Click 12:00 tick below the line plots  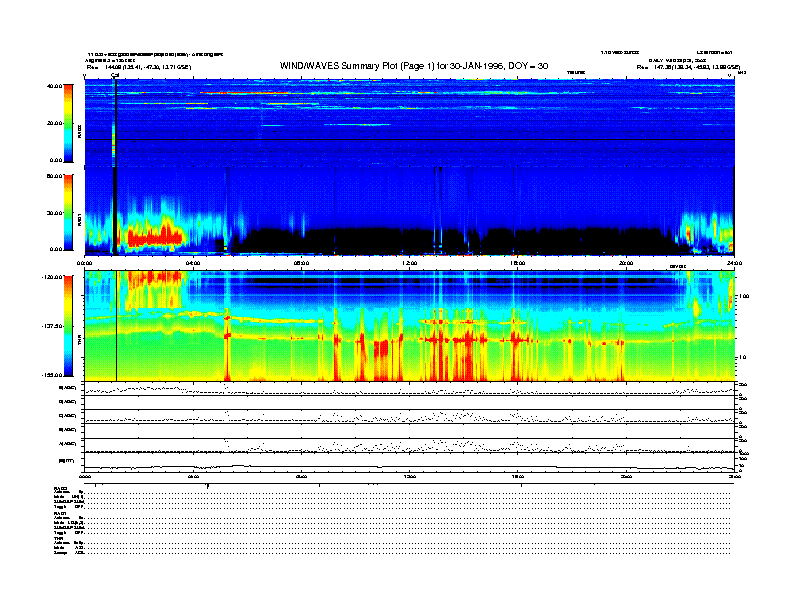(x=409, y=476)
